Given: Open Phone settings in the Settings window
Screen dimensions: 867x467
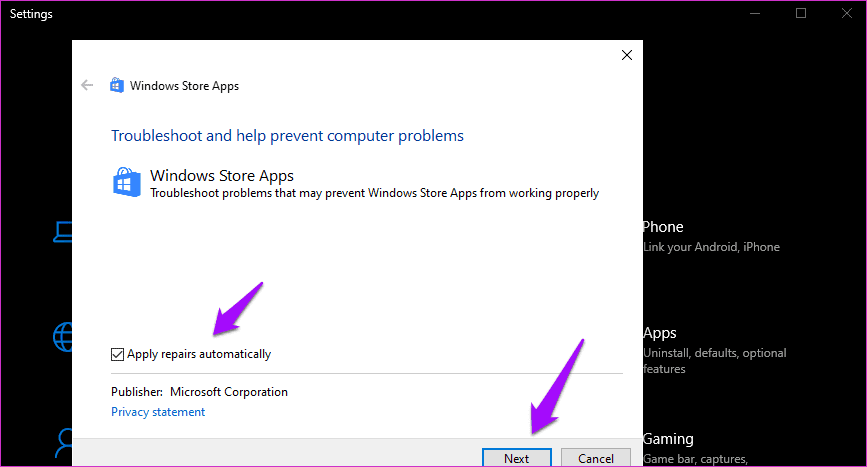Looking at the screenshot, I should click(663, 227).
